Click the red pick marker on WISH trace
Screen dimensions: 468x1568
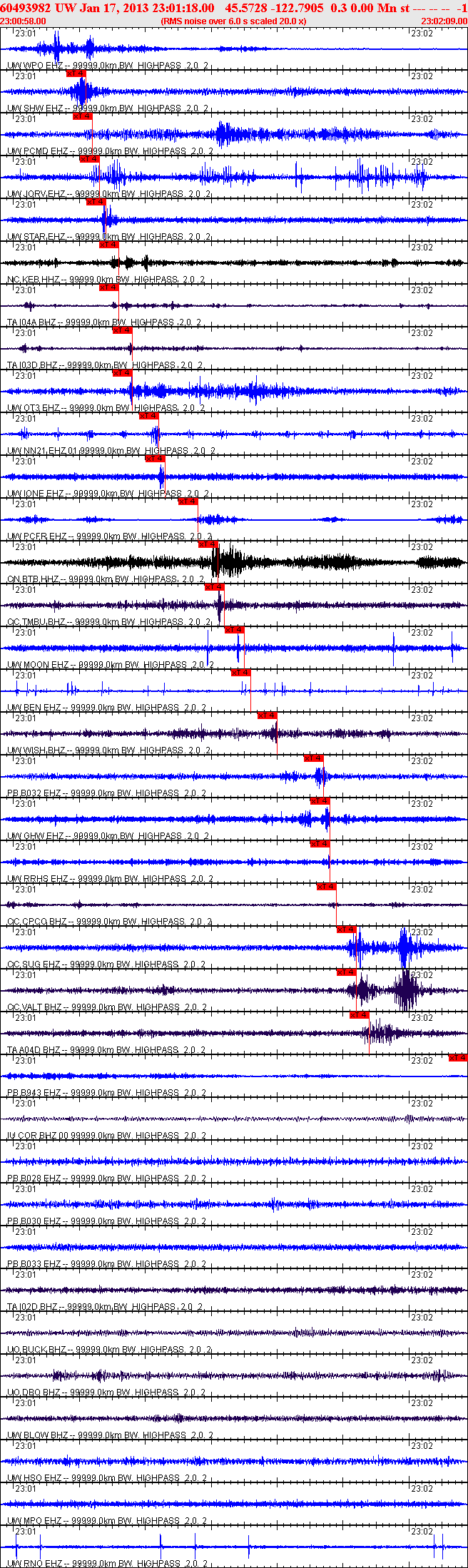point(267,715)
